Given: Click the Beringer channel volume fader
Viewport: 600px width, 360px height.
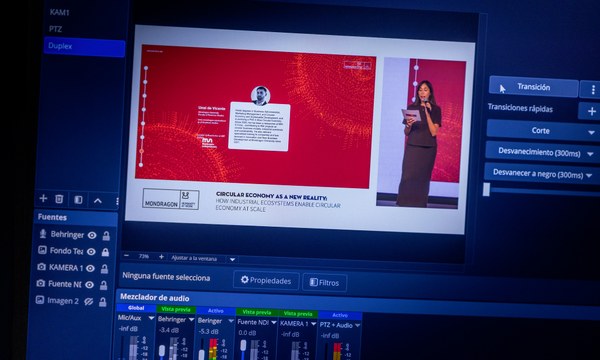Looking at the screenshot, I should [202, 354].
